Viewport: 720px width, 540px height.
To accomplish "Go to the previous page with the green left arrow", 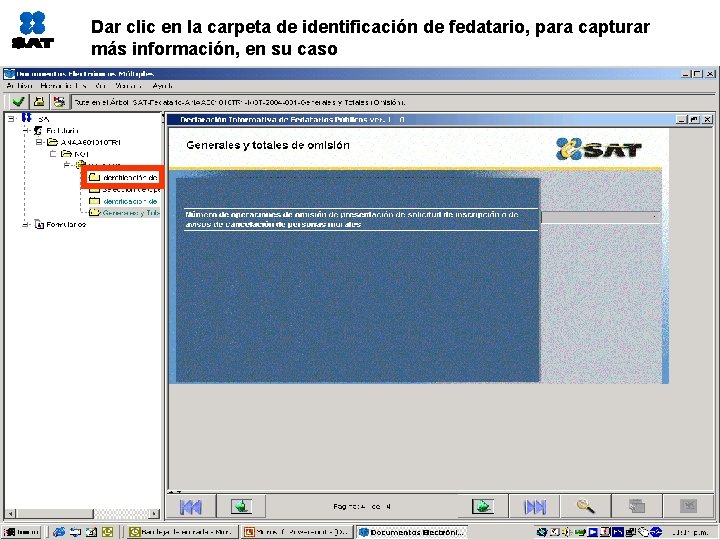I will click(242, 506).
